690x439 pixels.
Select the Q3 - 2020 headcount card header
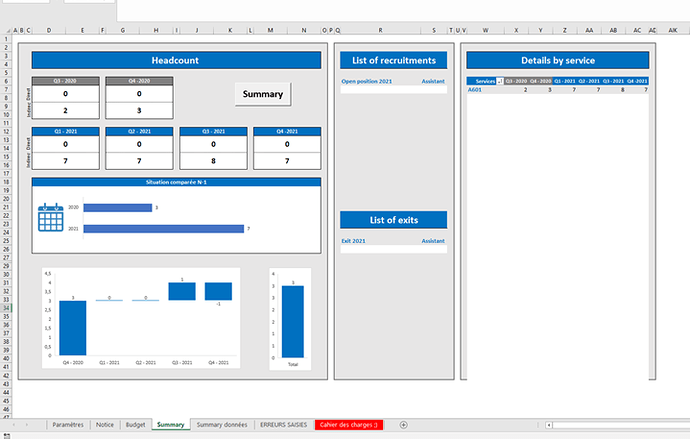65,81
